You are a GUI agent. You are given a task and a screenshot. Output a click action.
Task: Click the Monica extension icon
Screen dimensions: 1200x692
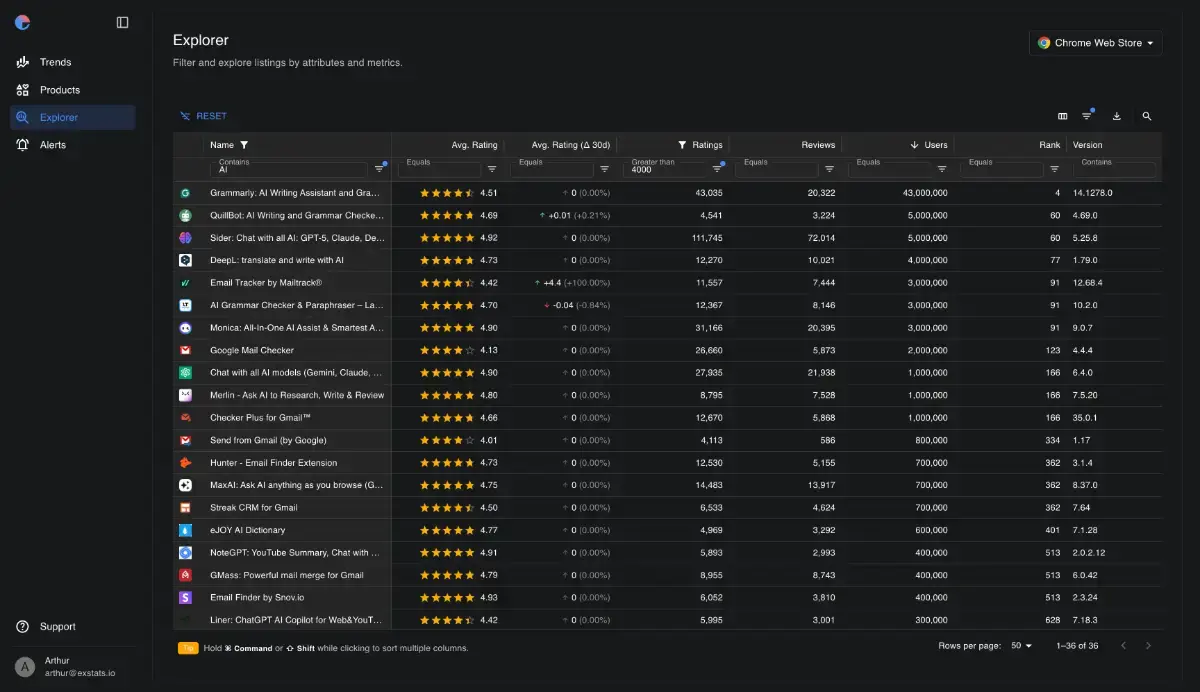point(185,328)
